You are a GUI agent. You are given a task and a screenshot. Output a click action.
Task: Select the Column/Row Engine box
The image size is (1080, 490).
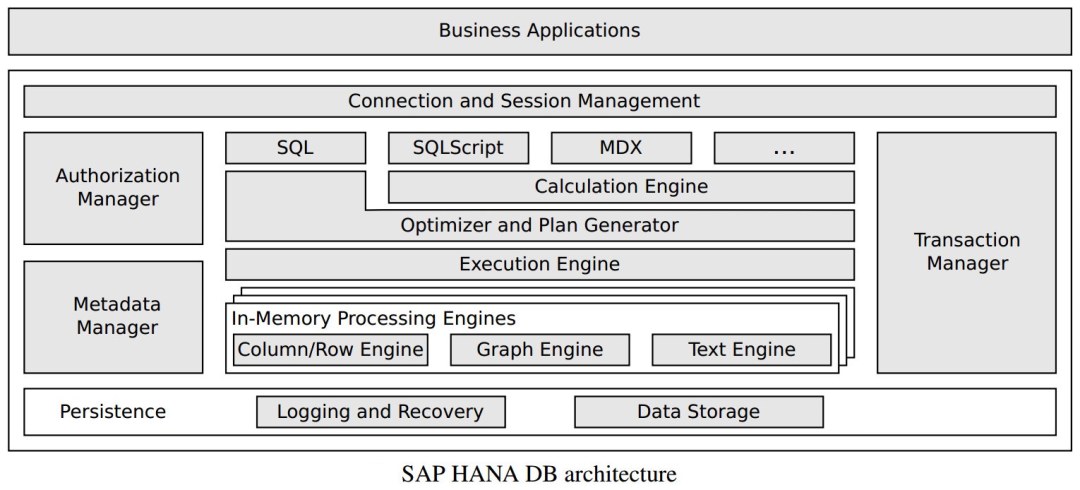[330, 350]
